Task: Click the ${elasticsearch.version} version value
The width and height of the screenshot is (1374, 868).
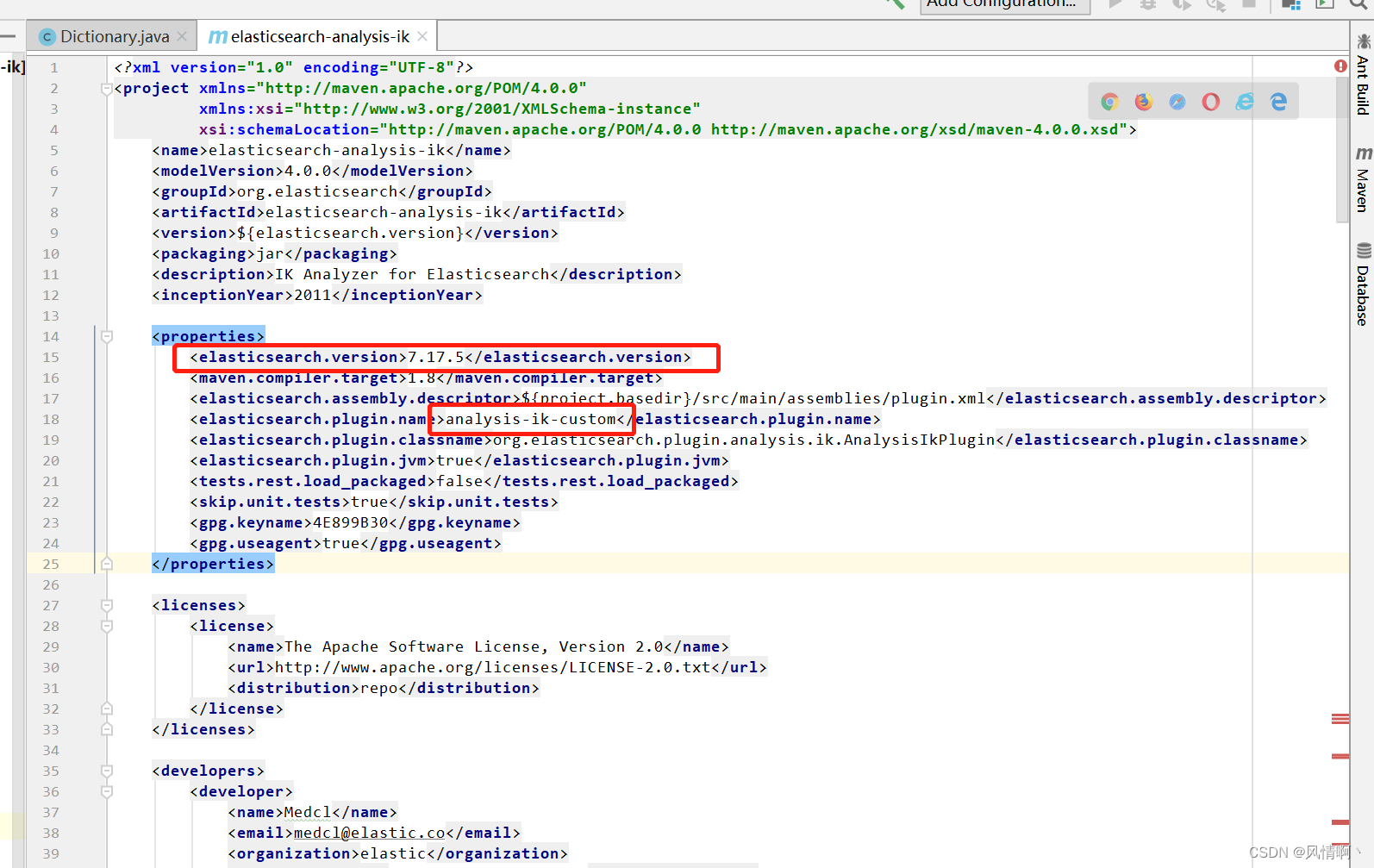Action: click(351, 233)
